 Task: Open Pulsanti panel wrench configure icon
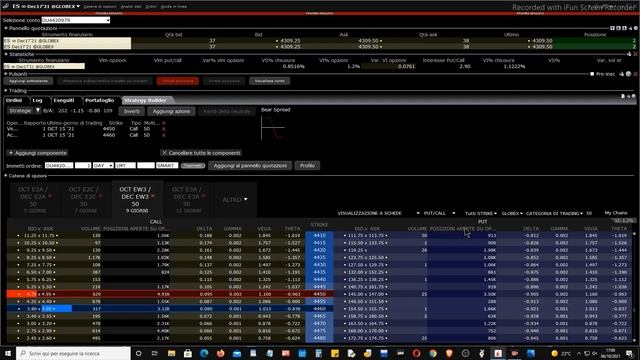pyautogui.click(x=622, y=74)
